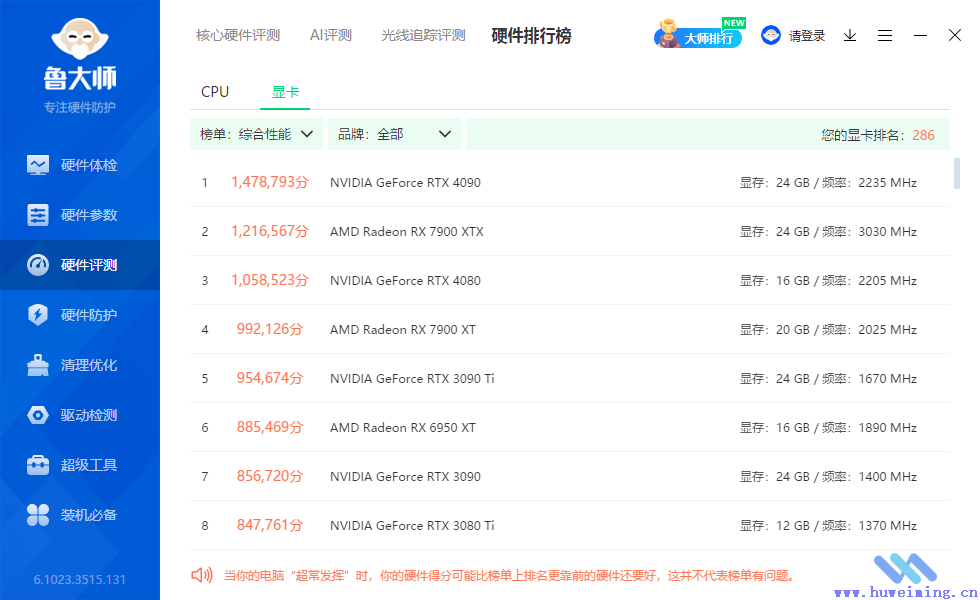
Task: Switch to 光线追踪评测 tab
Action: pos(423,35)
